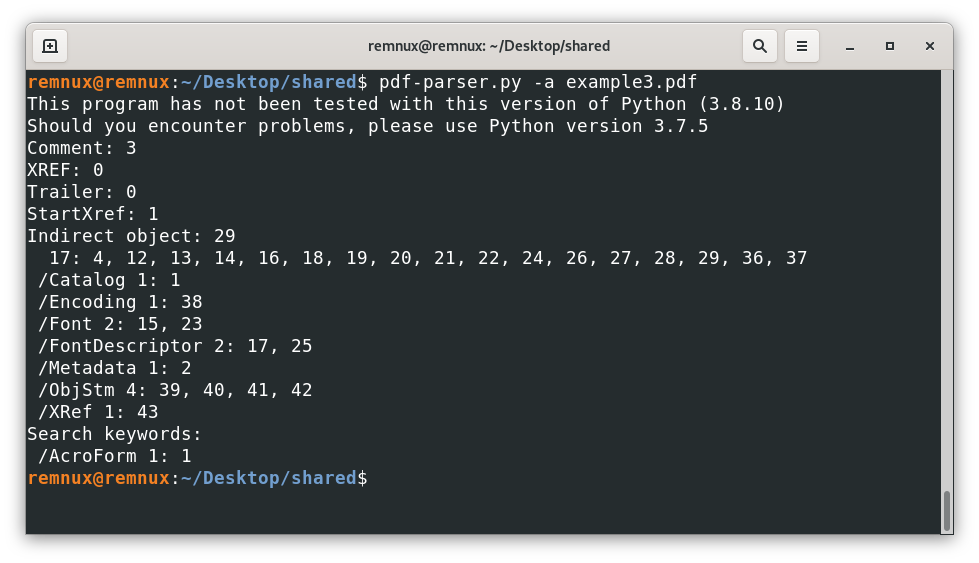Click the /FontDescriptor 2: 17, 25 line
Viewport: 979px width, 563px height.
tap(175, 346)
